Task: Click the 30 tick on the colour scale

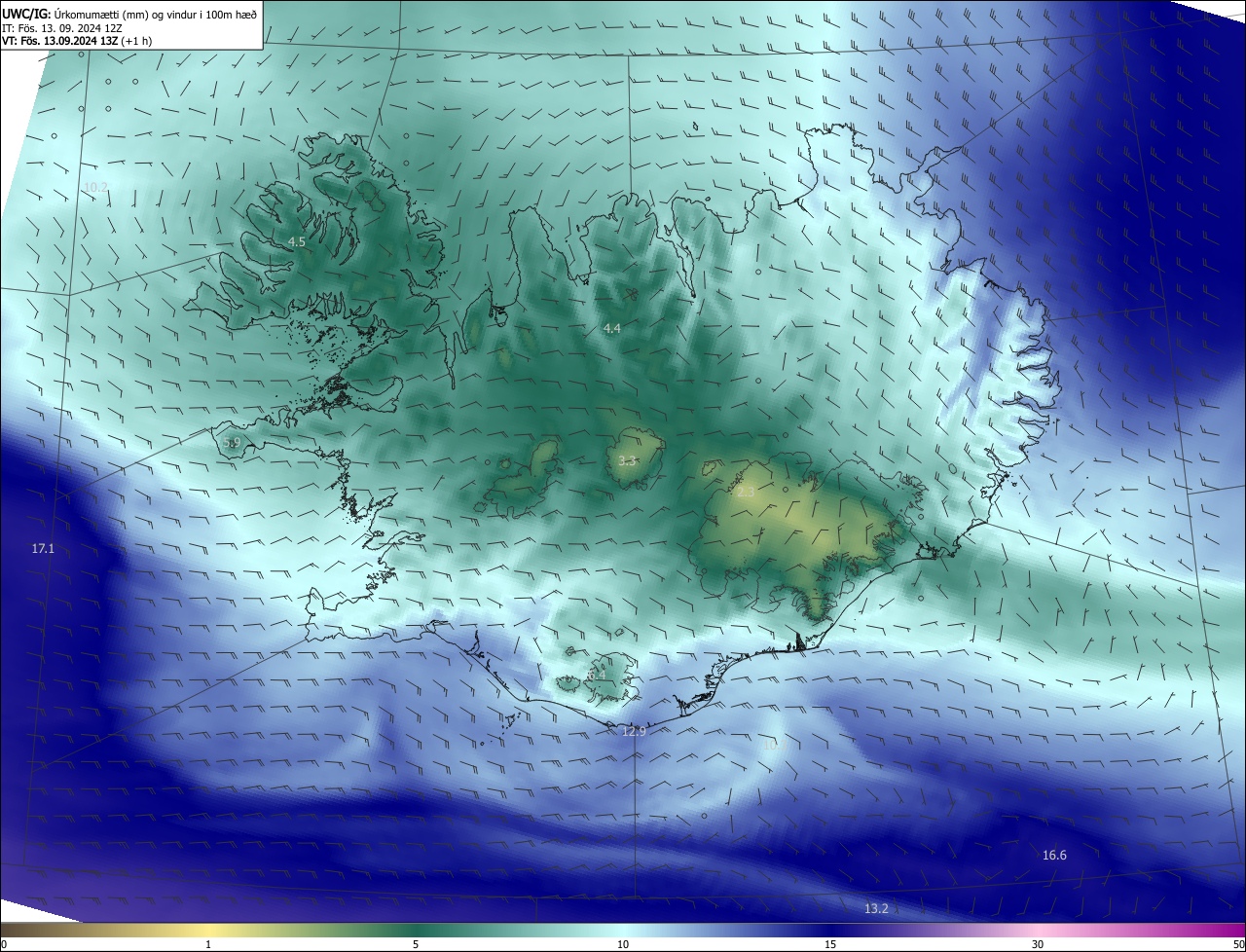Action: (1038, 944)
